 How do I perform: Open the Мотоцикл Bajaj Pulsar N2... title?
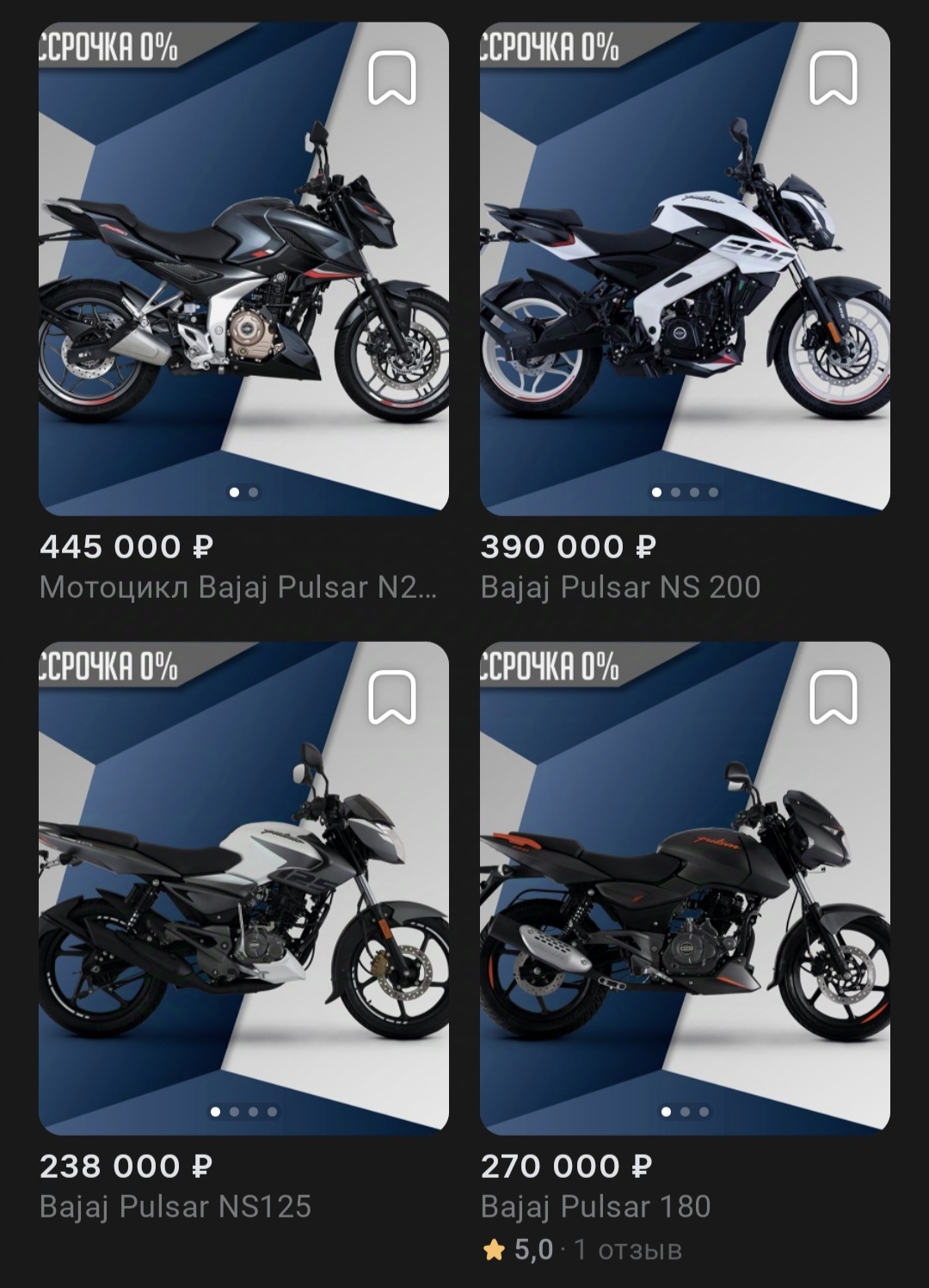tap(238, 588)
